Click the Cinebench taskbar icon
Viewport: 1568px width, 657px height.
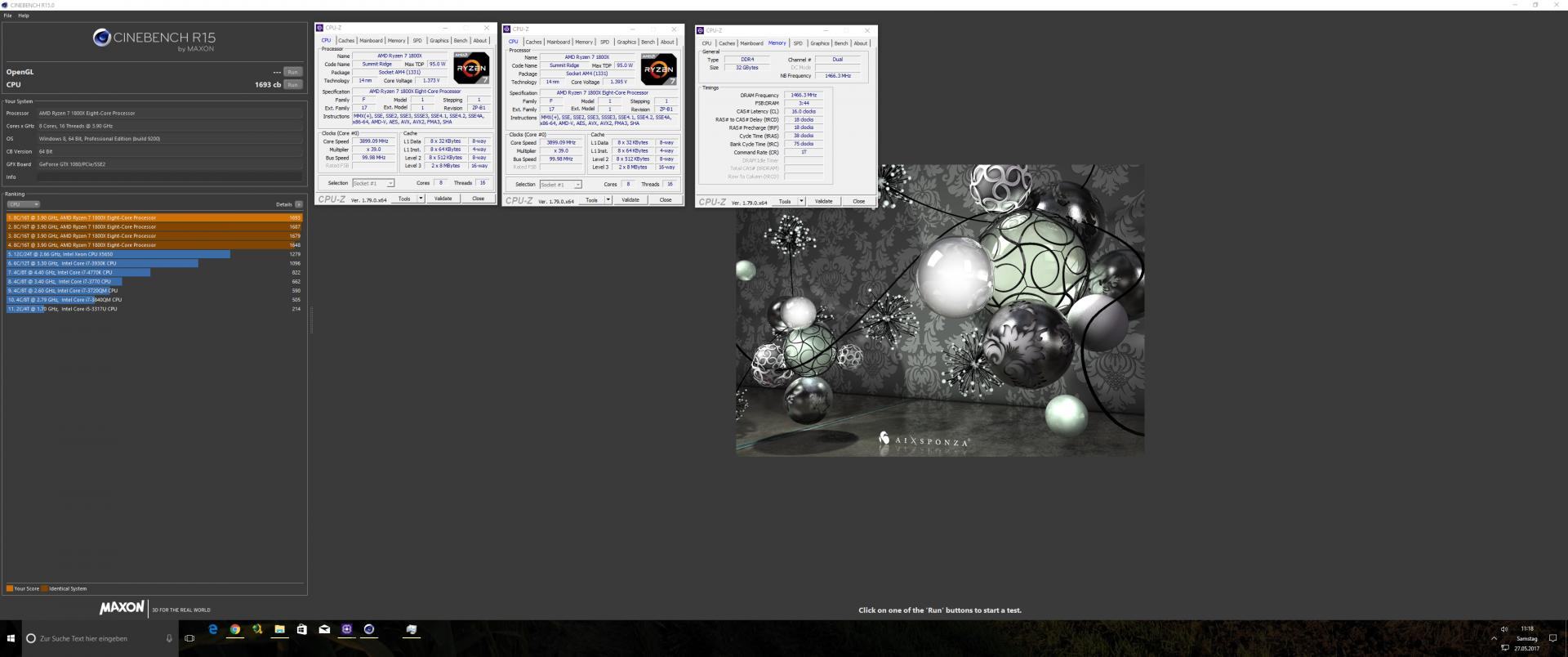click(x=369, y=629)
